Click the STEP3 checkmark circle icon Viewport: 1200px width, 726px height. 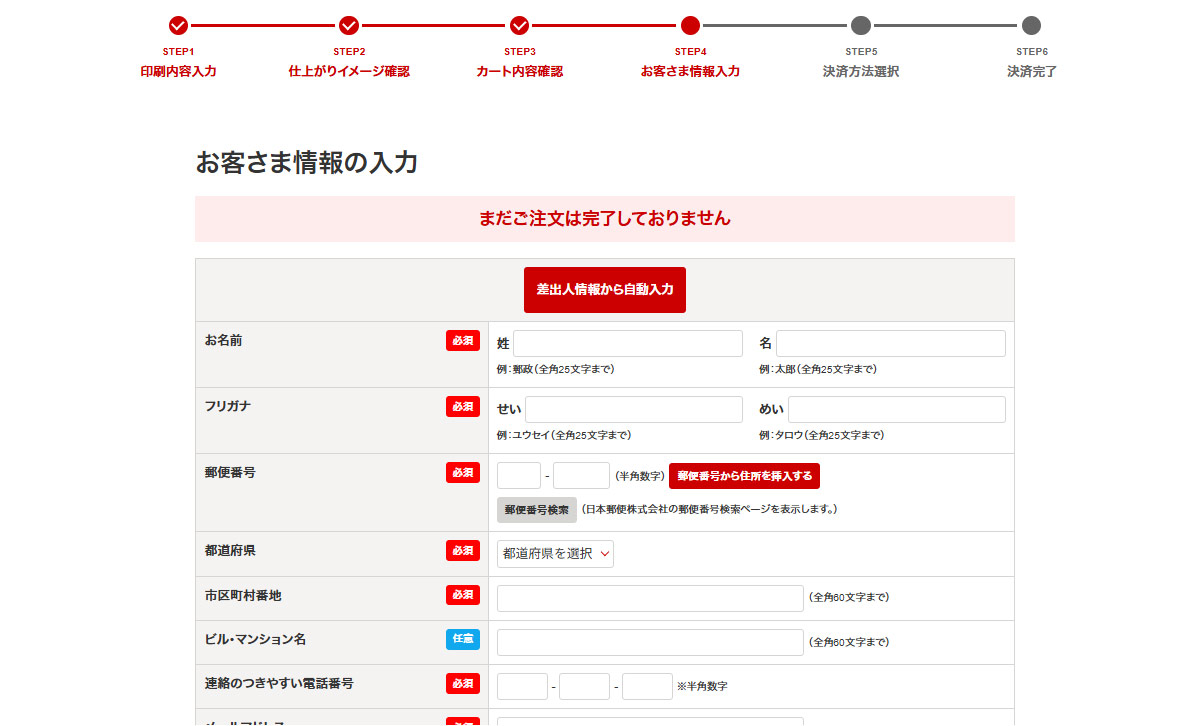(x=519, y=26)
